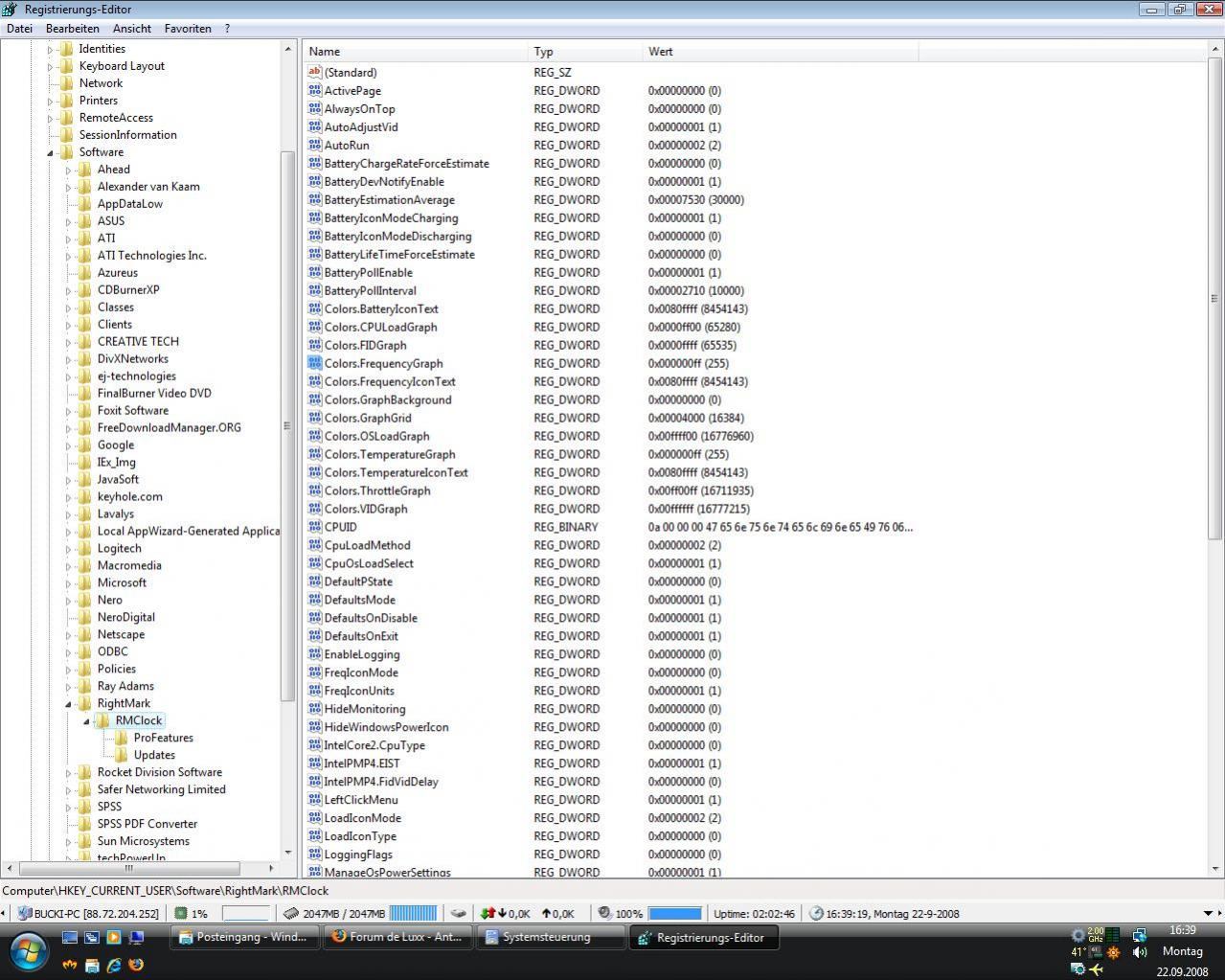Click the DWORD icon of ActivePage value
The height and width of the screenshot is (980, 1225).
(x=314, y=90)
